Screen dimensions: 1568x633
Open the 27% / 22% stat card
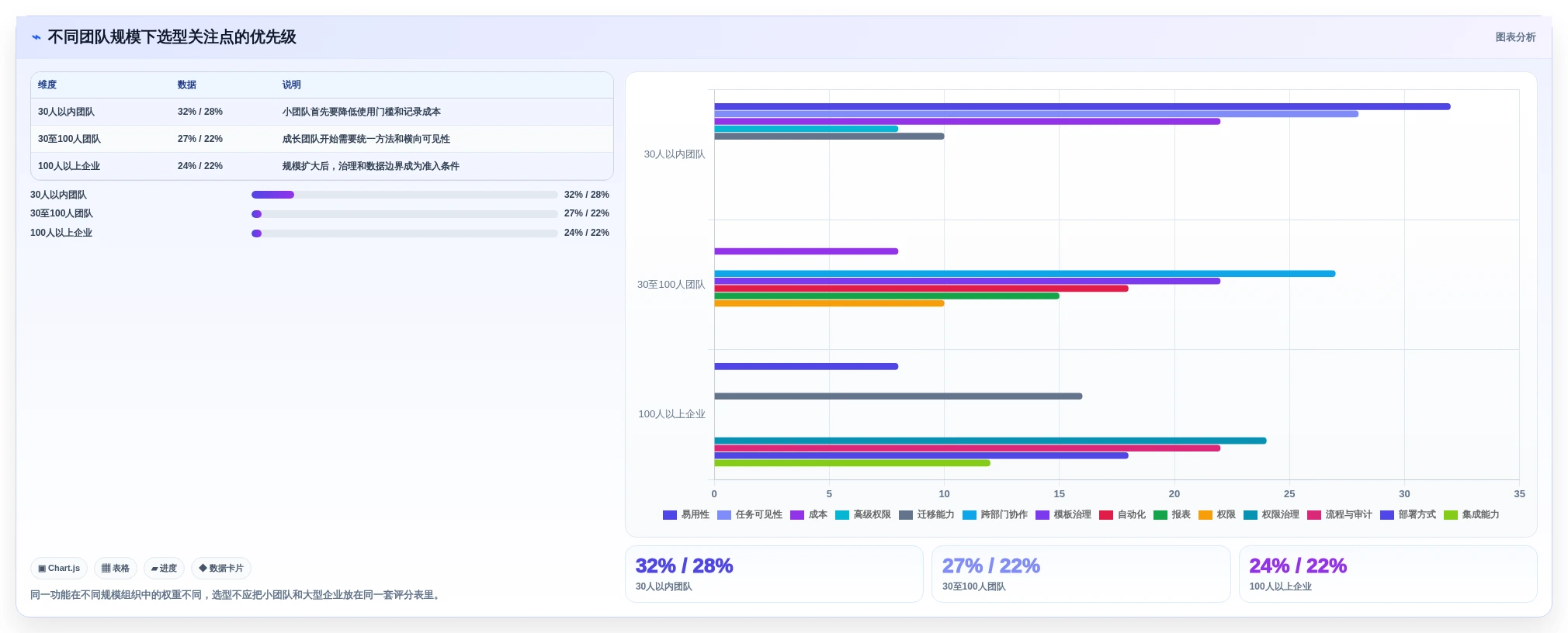point(1081,574)
